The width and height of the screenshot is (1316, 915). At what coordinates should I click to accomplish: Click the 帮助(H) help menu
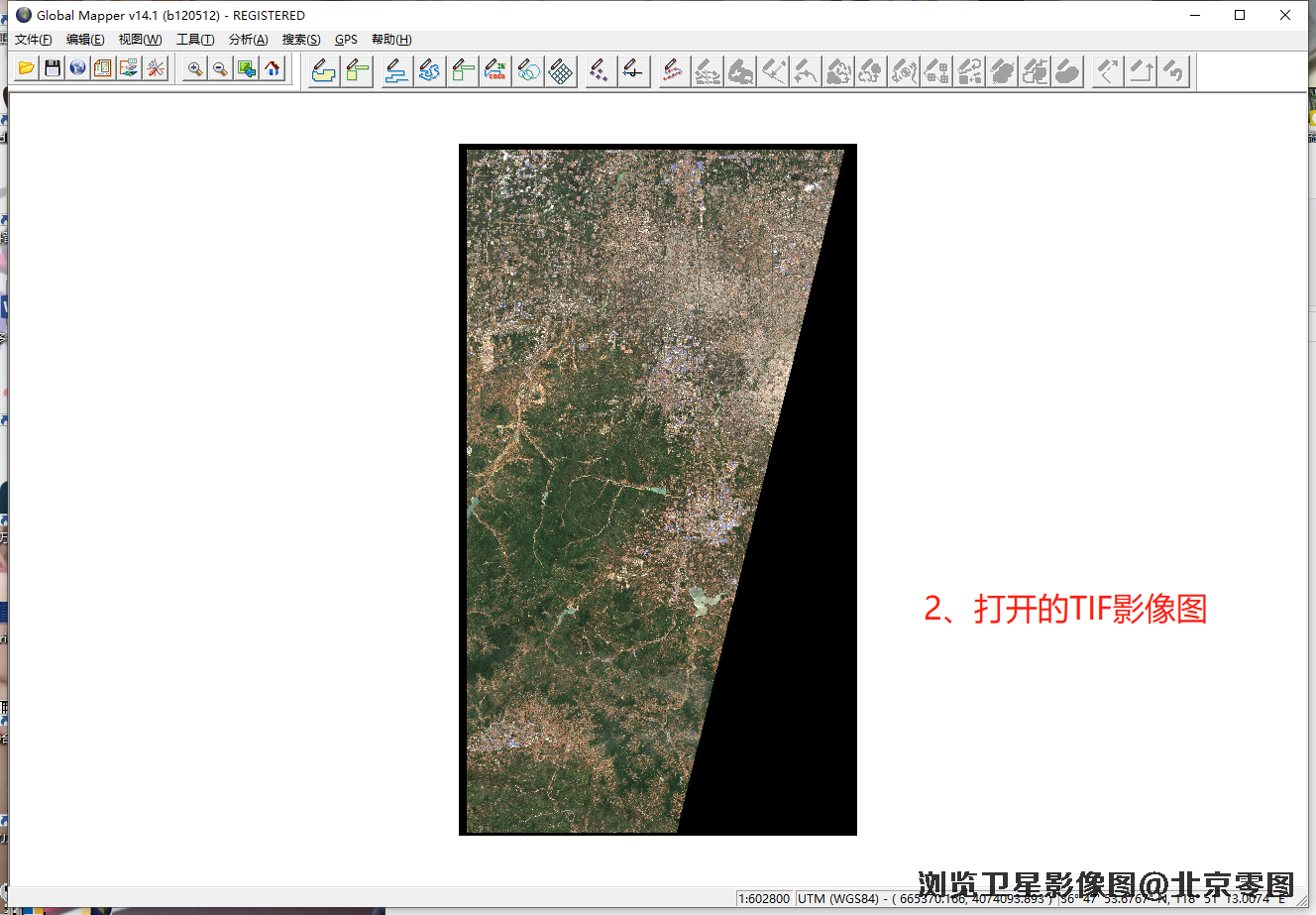pos(391,40)
